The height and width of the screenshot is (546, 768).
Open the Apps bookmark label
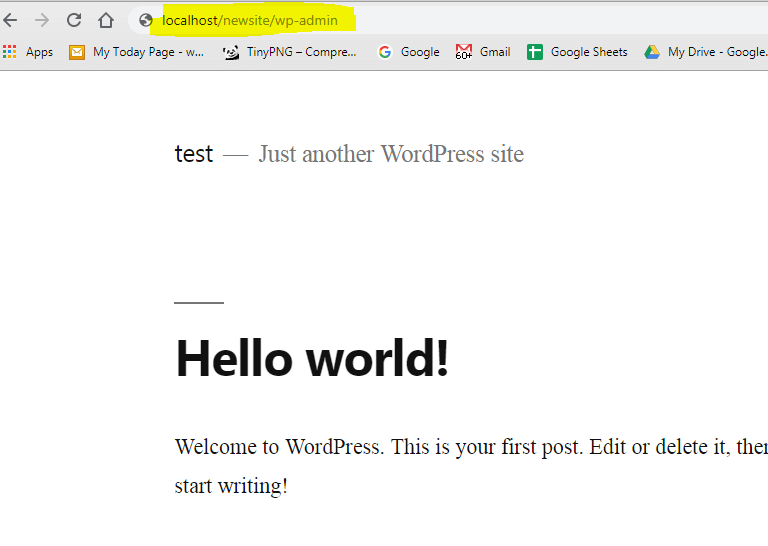tap(39, 52)
